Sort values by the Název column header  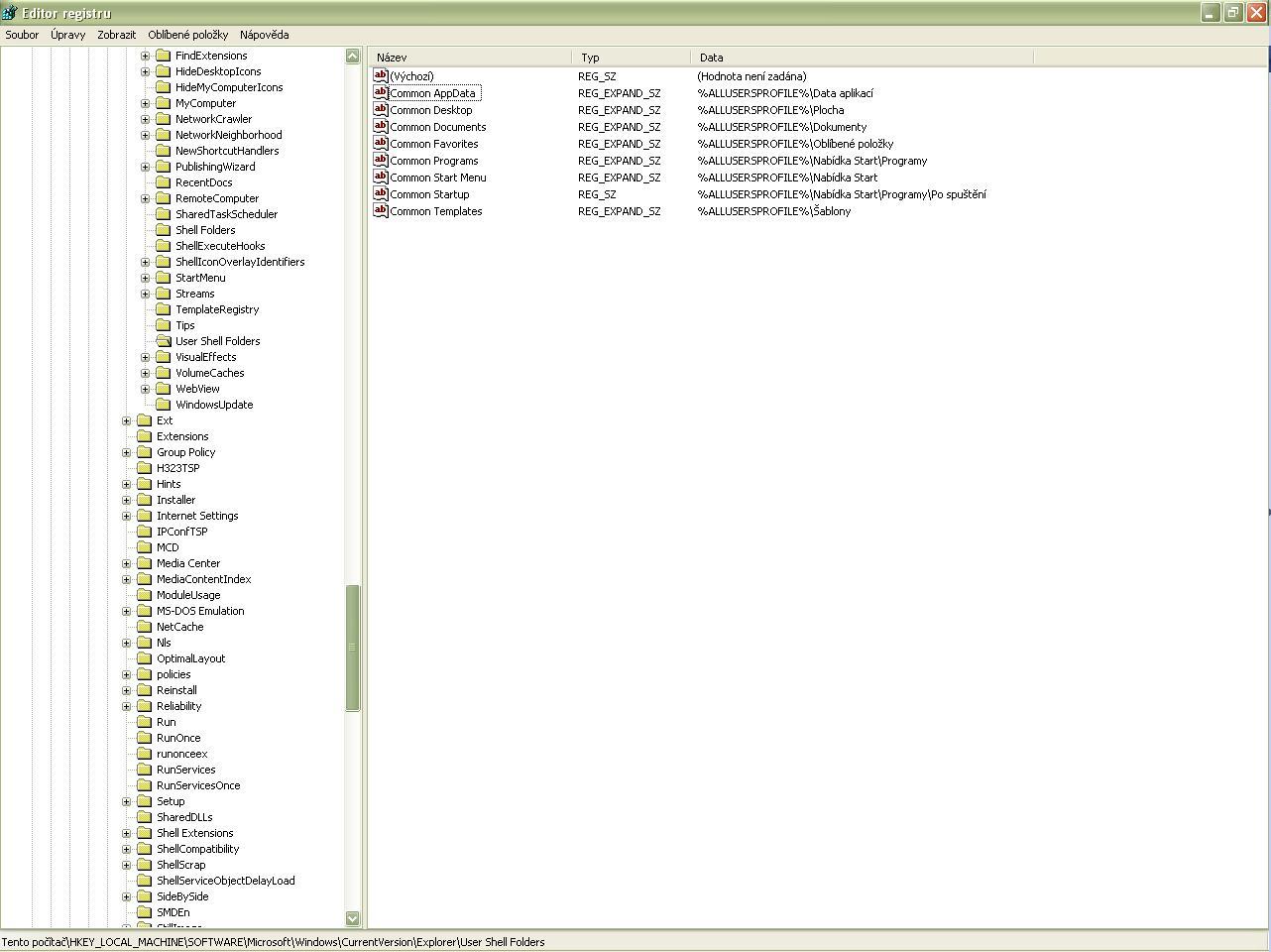click(x=470, y=58)
